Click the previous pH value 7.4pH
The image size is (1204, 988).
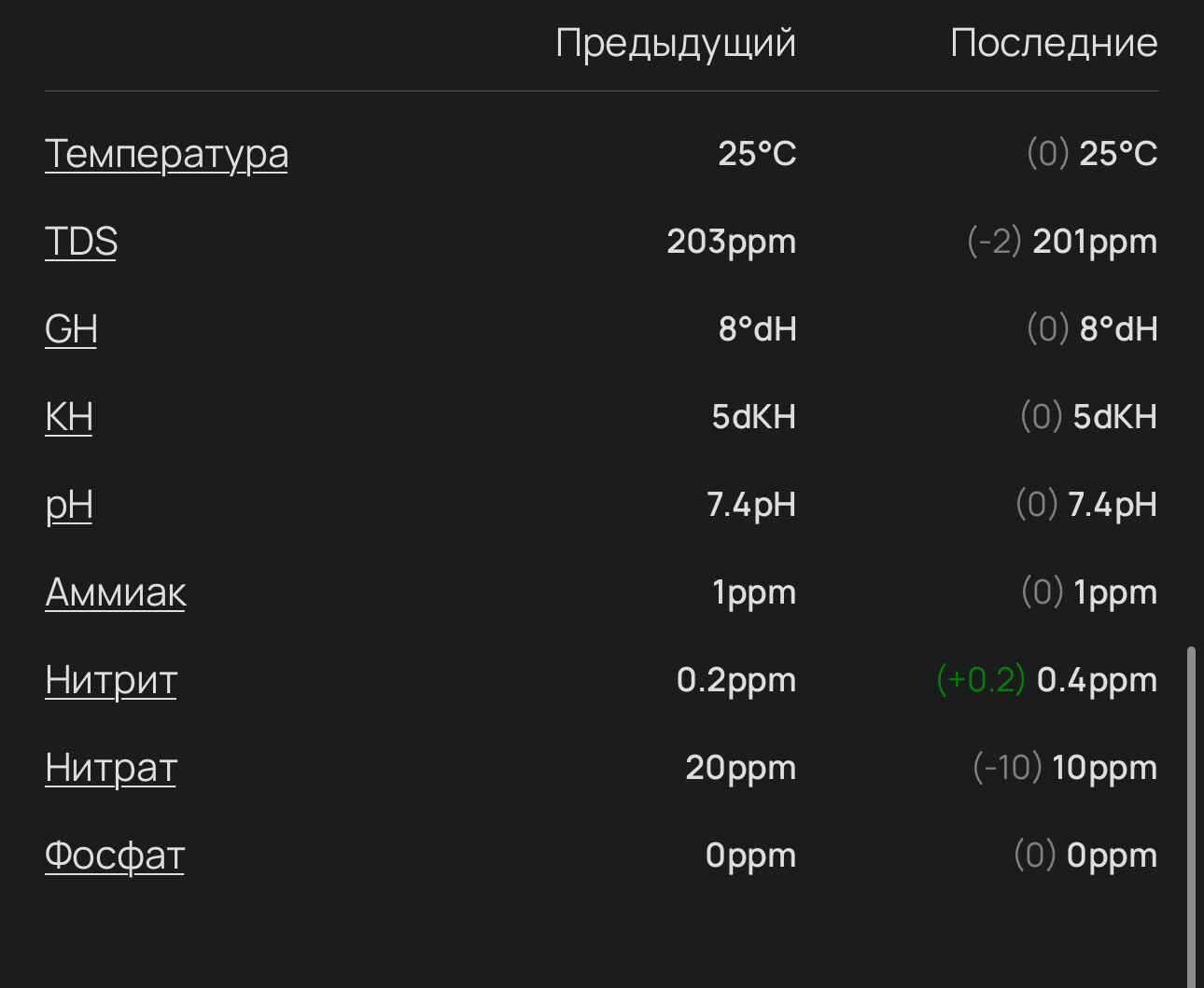(751, 505)
